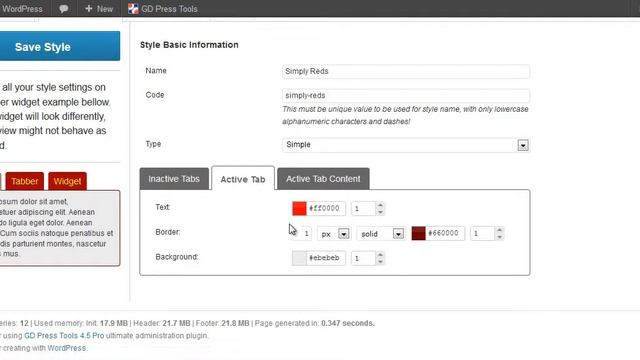This screenshot has width=640, height=360.
Task: Click the Lorem ipsum preview widget content
Action: pyautogui.click(x=60, y=228)
